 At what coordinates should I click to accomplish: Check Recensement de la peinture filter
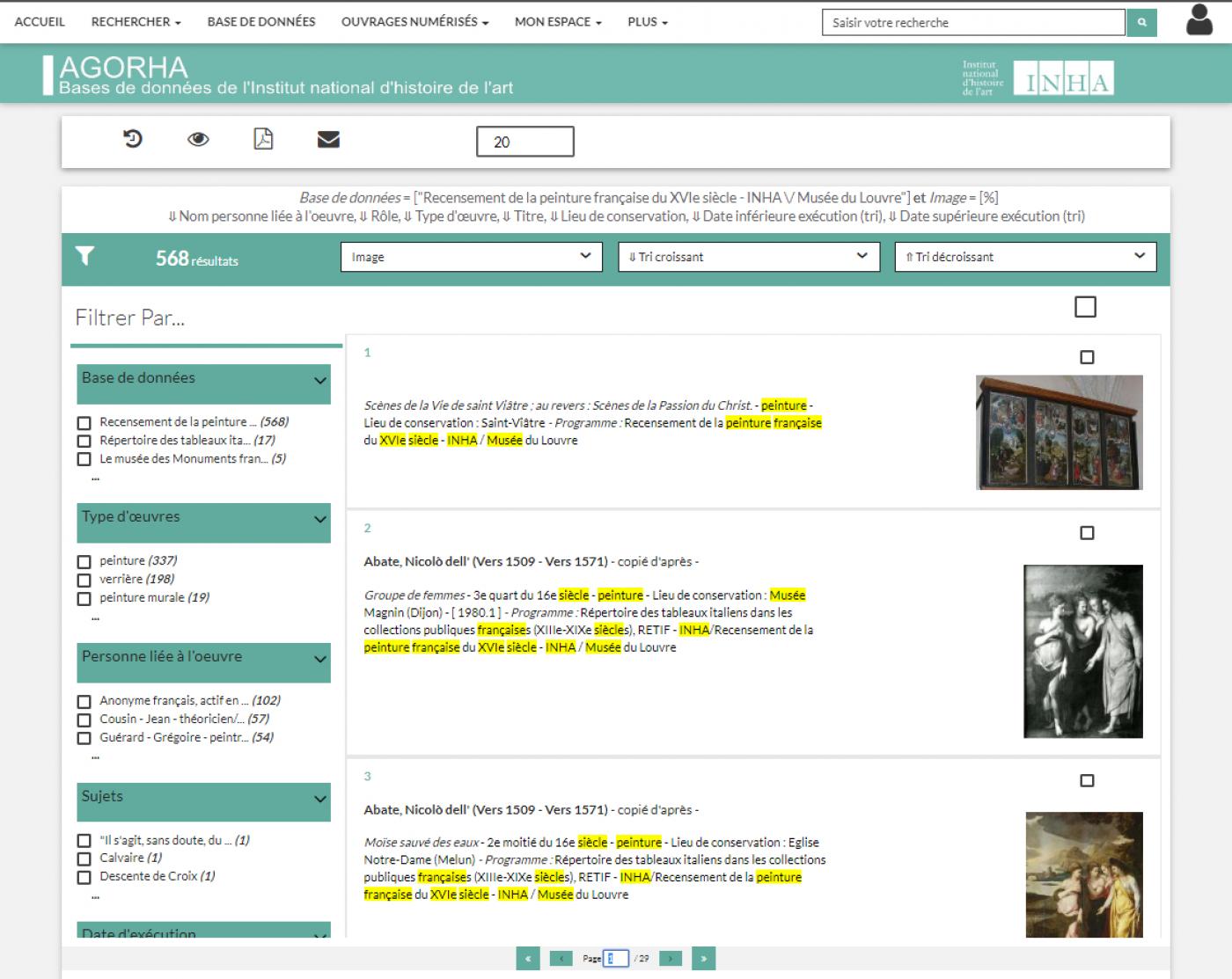pos(84,423)
